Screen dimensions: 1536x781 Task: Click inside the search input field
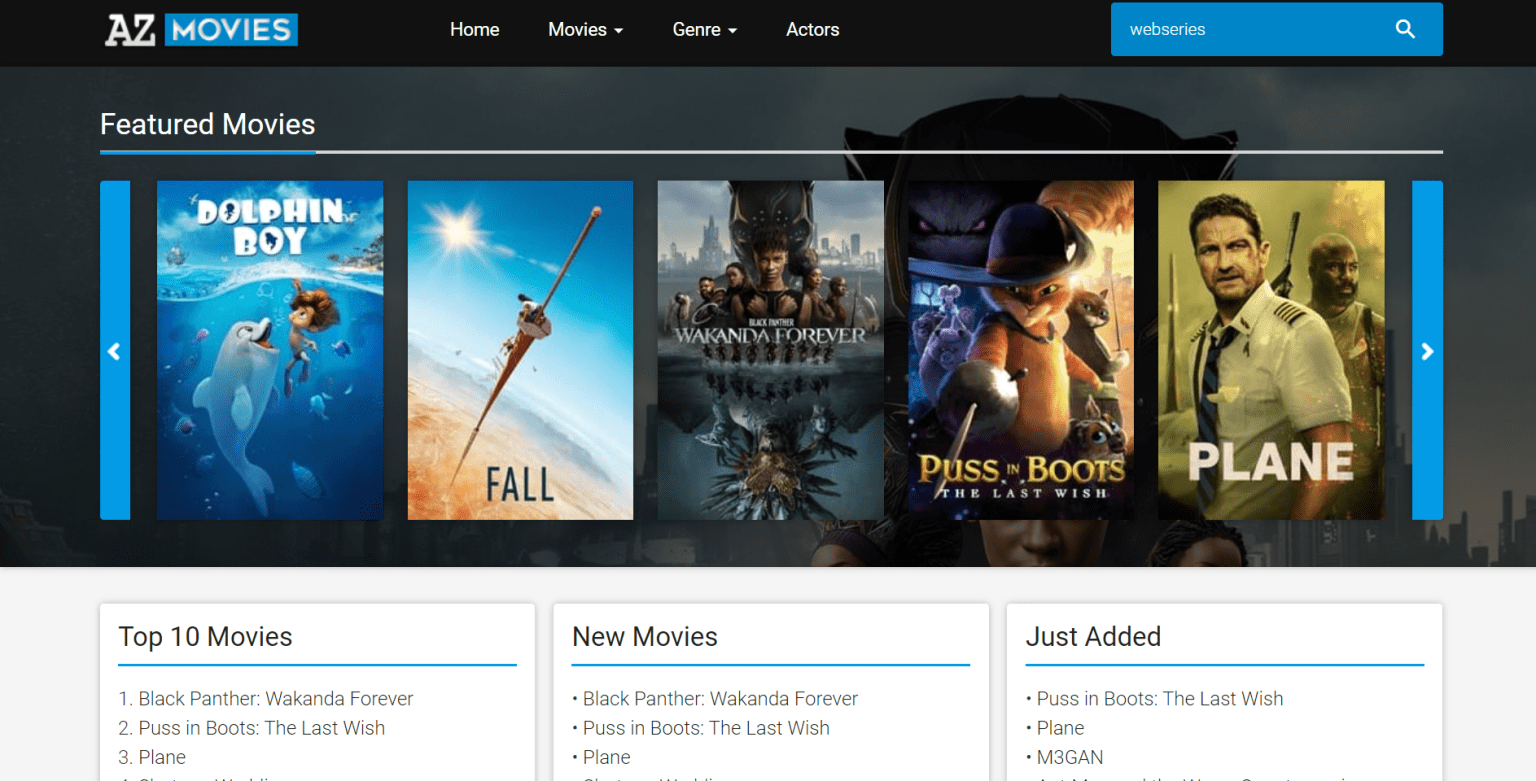pos(1250,29)
